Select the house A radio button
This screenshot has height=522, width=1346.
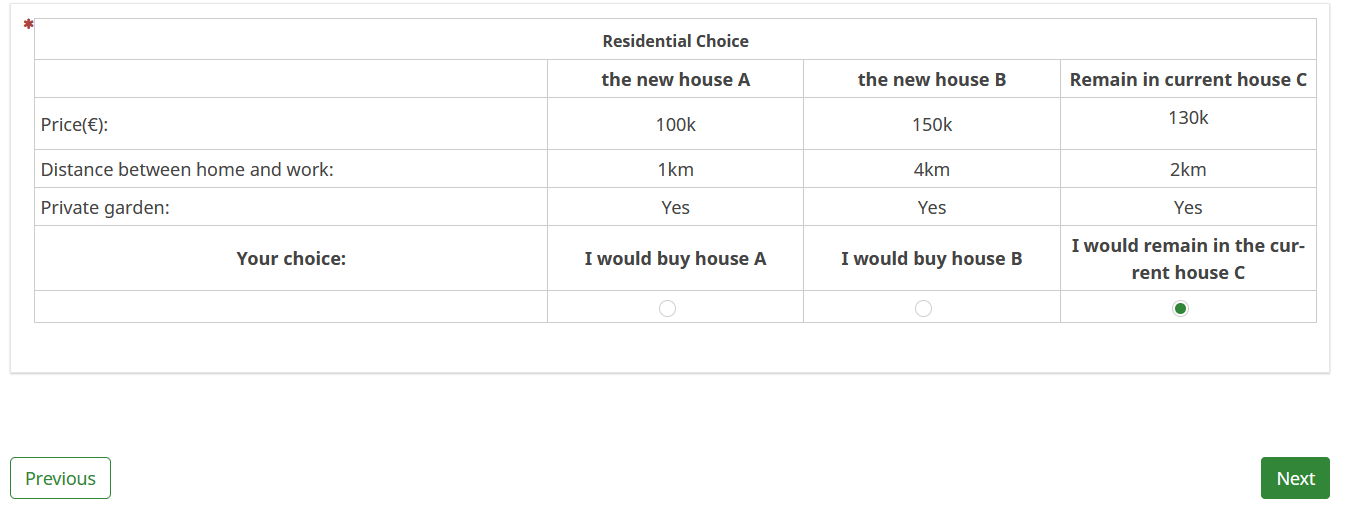click(x=668, y=308)
